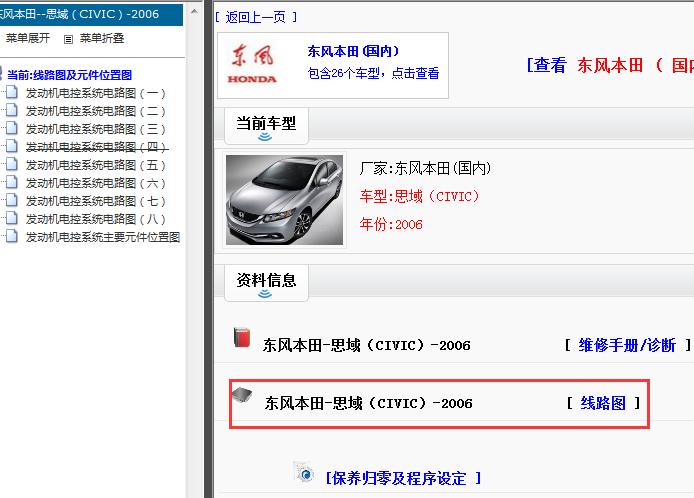Select tree item 发动机电控系统电路图（一）
The width and height of the screenshot is (694, 498).
pyautogui.click(x=95, y=93)
